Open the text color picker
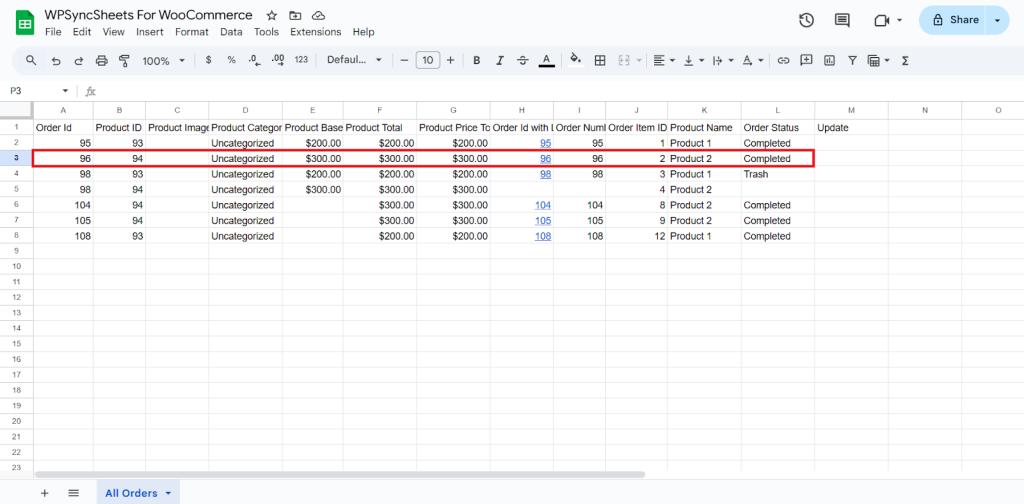This screenshot has width=1024, height=504. coord(547,60)
